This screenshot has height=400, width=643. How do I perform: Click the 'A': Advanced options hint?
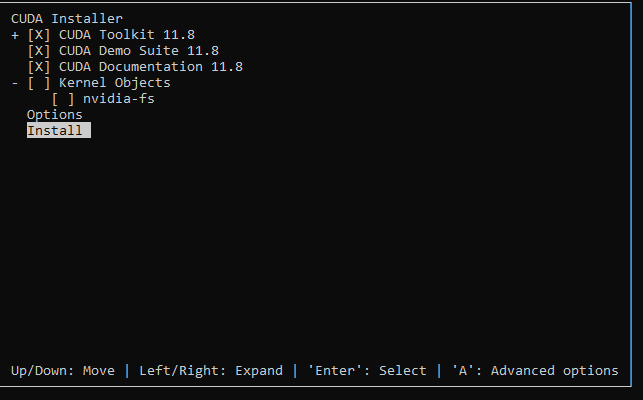pos(535,371)
